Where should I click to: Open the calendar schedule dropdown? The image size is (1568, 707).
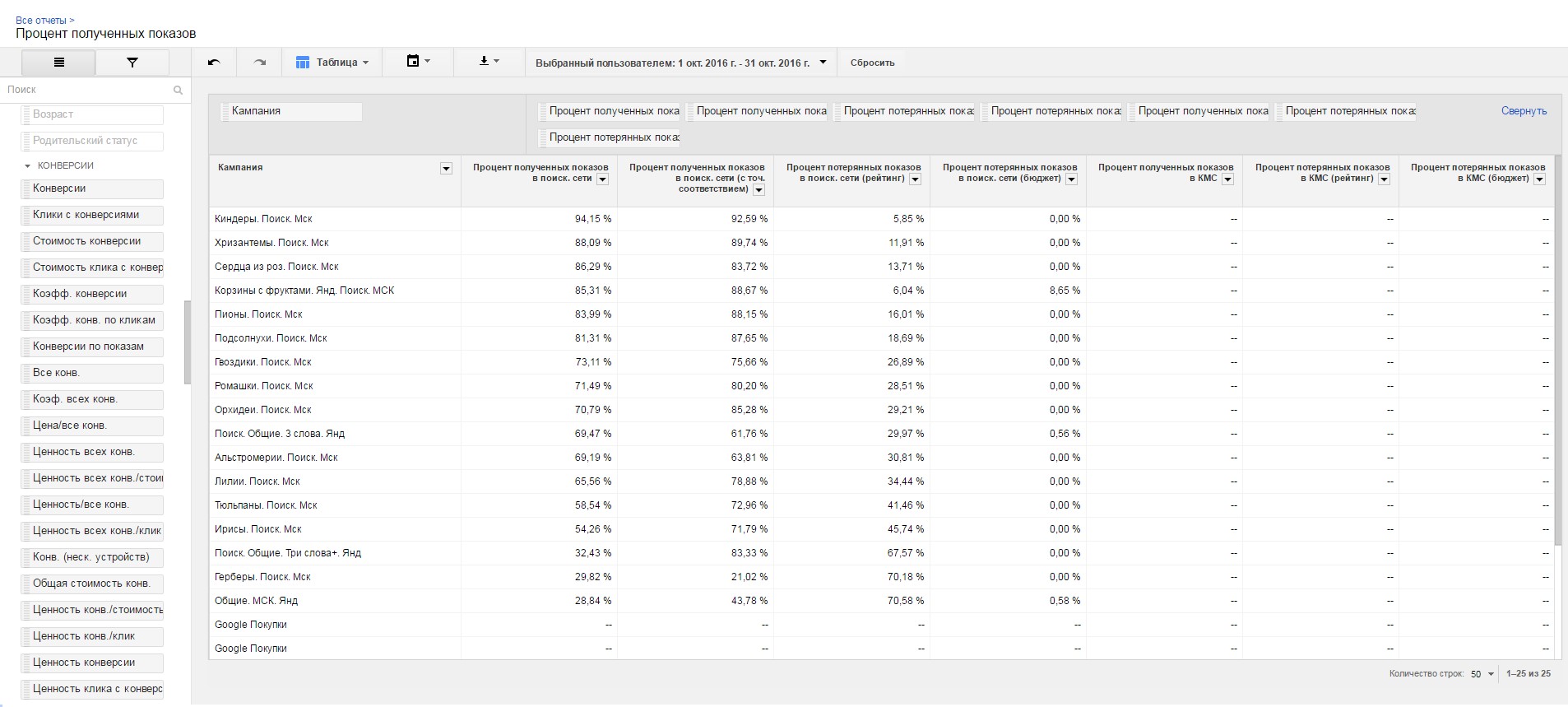click(418, 62)
